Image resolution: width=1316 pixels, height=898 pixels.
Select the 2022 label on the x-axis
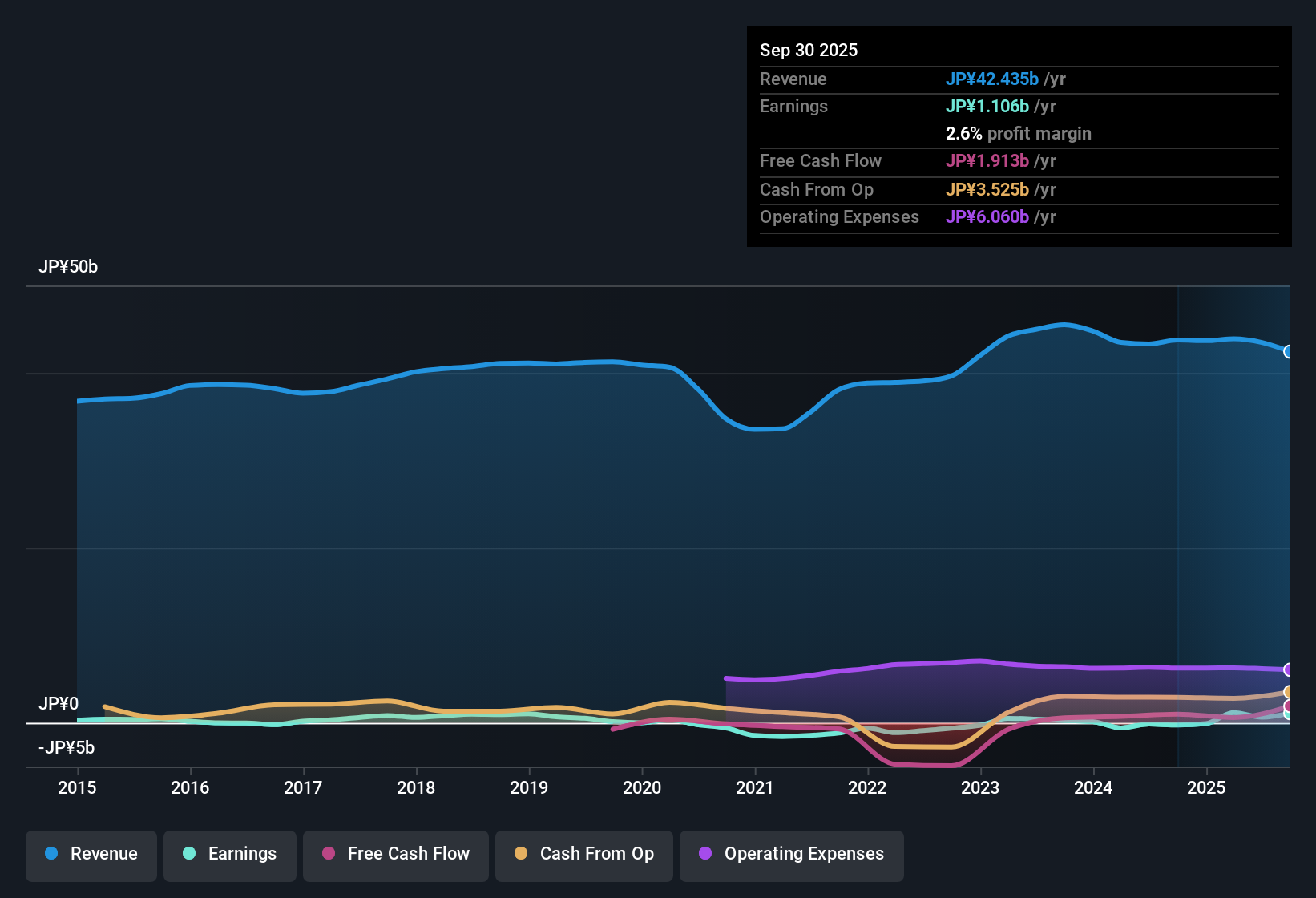pos(867,788)
